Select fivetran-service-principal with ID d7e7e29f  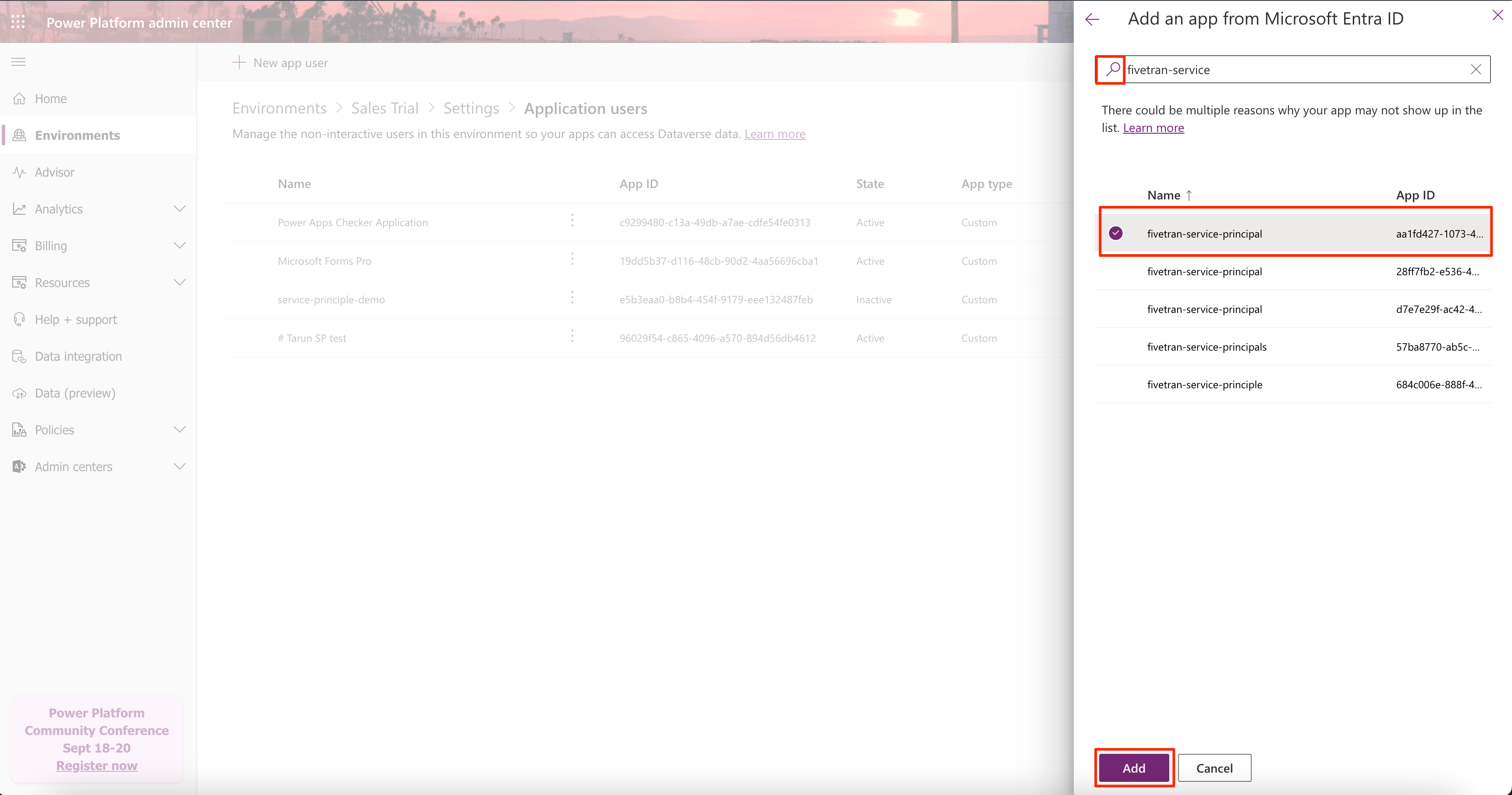tap(1292, 309)
